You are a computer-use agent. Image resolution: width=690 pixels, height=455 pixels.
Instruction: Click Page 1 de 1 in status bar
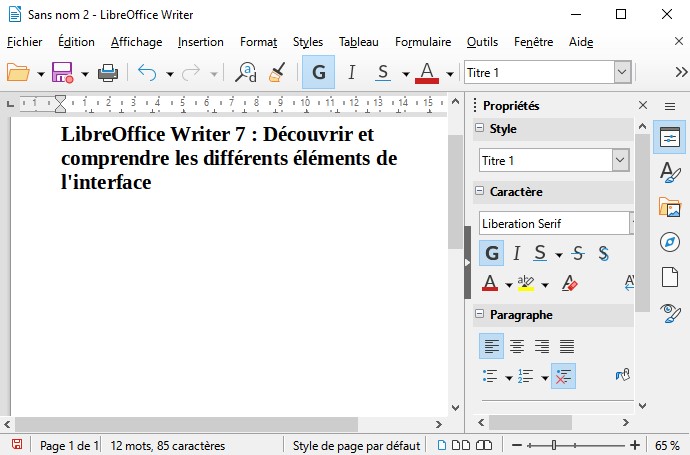point(69,446)
